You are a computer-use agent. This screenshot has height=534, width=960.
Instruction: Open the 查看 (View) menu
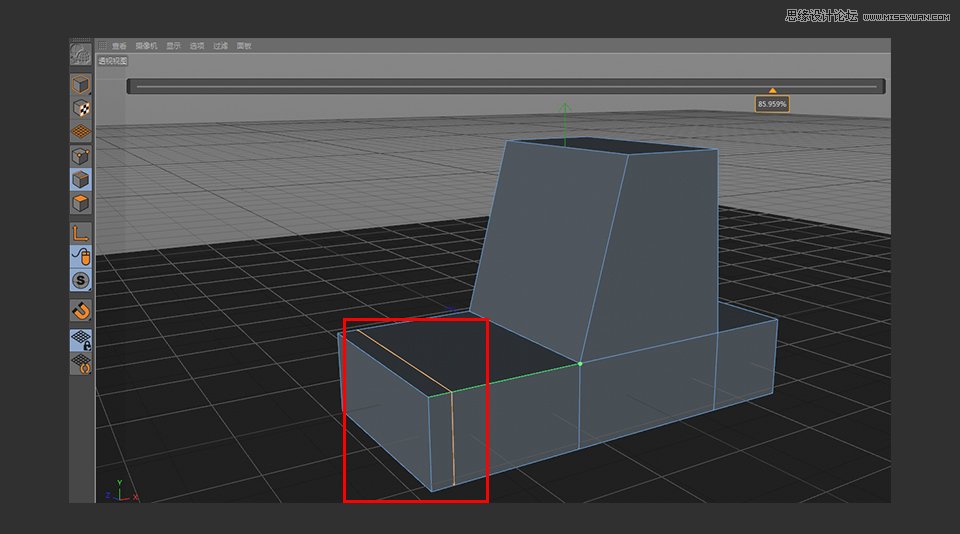click(120, 46)
